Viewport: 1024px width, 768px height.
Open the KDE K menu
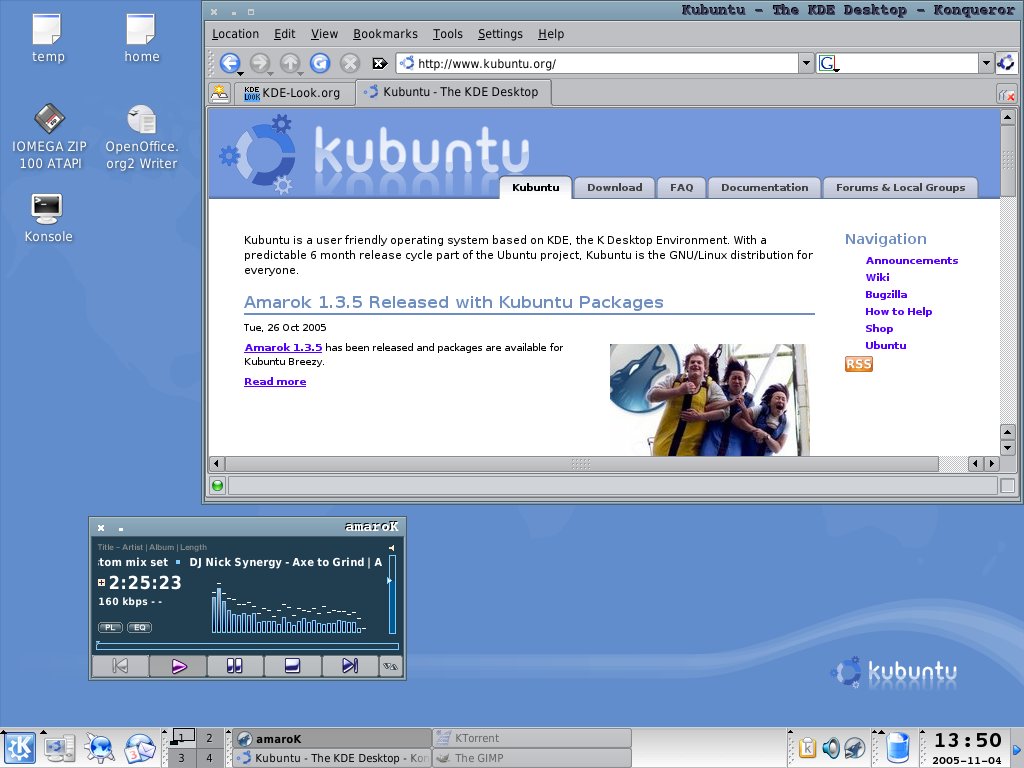tap(20, 748)
